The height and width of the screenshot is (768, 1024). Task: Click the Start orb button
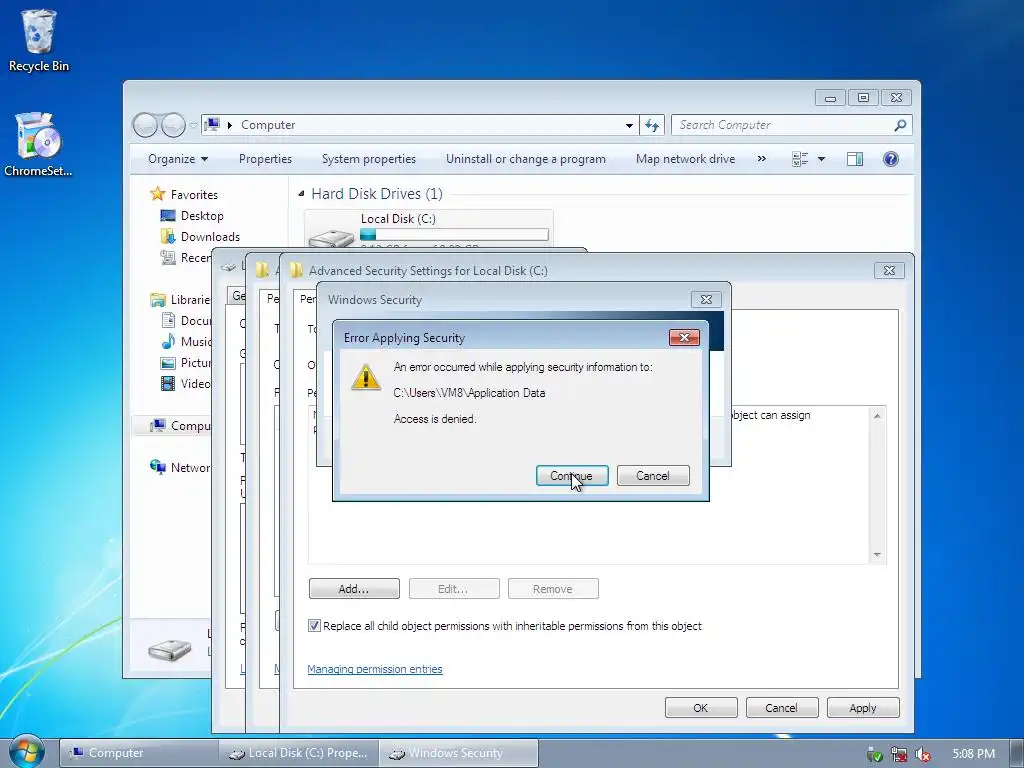(25, 752)
